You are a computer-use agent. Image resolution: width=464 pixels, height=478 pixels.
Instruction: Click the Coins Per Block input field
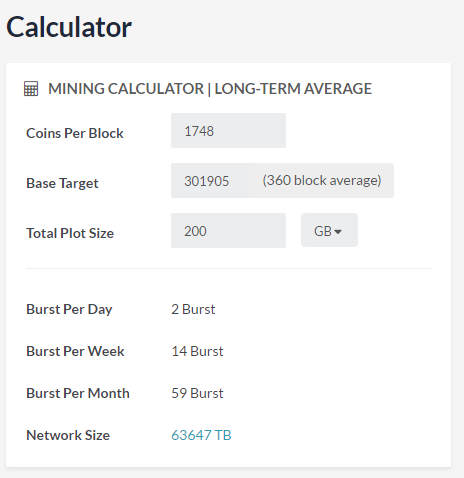pos(228,131)
